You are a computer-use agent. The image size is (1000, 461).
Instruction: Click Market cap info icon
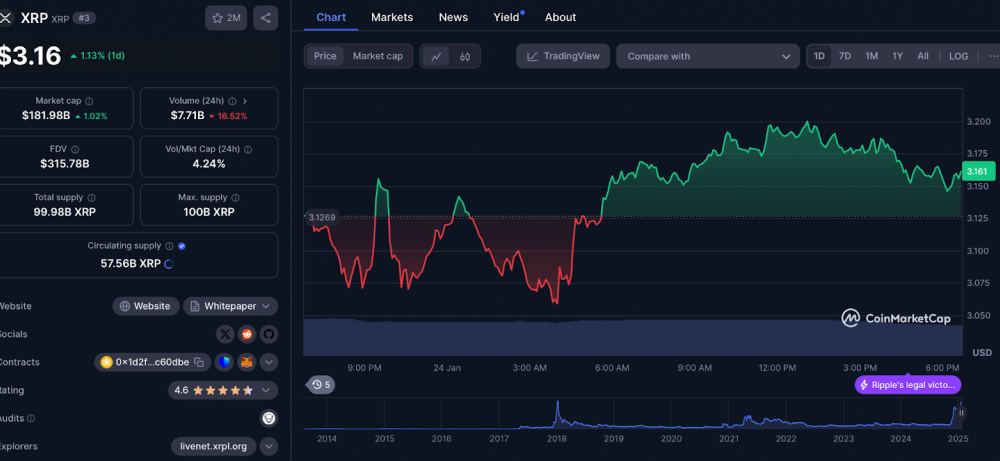[89, 101]
